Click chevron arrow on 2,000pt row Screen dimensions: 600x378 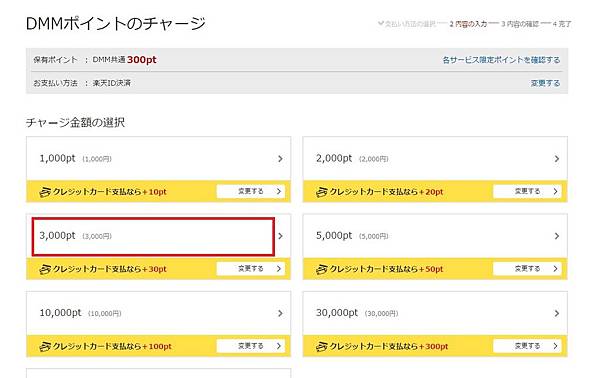click(557, 159)
